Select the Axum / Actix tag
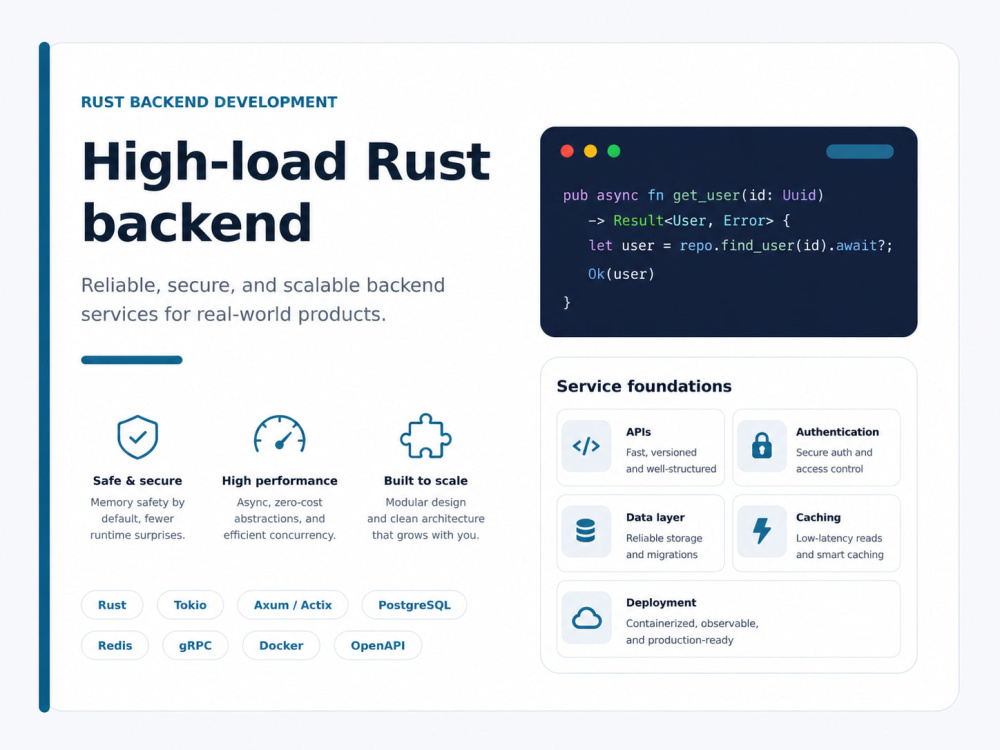Viewport: 1000px width, 750px height. pos(293,605)
